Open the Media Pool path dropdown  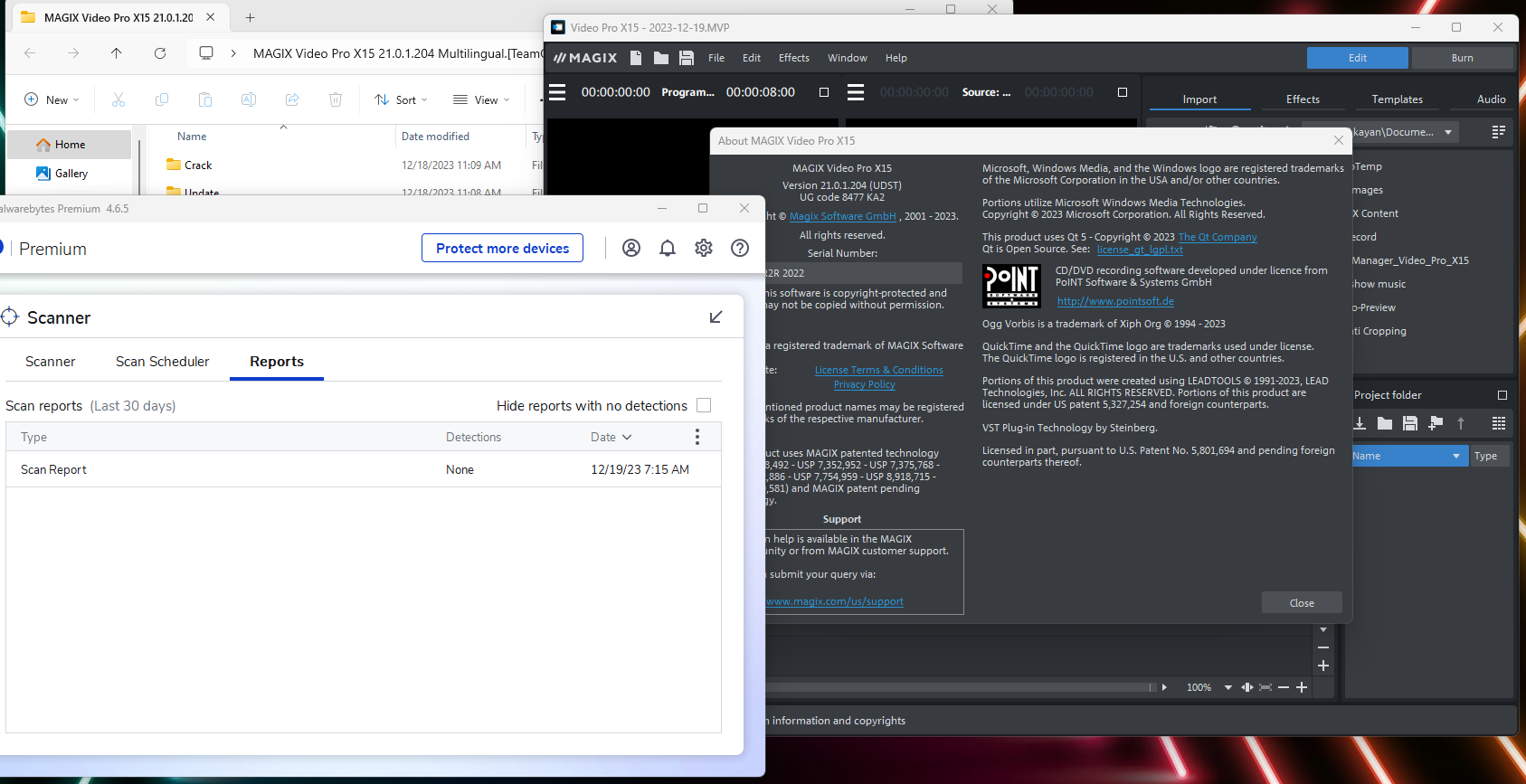(x=1448, y=132)
